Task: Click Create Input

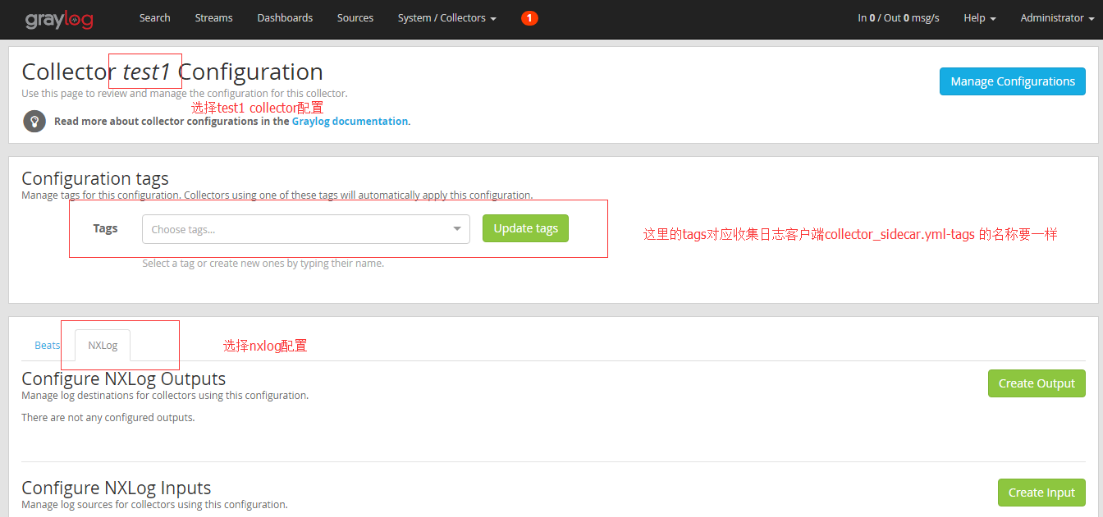Action: coord(1042,492)
